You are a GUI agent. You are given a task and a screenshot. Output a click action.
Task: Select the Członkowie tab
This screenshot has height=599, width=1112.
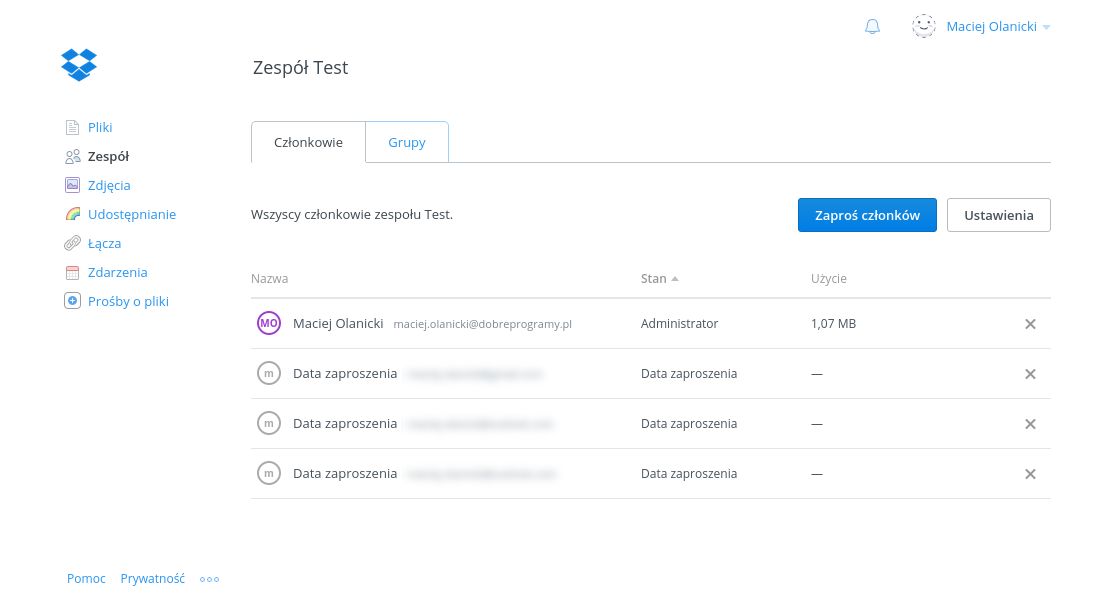[x=308, y=142]
